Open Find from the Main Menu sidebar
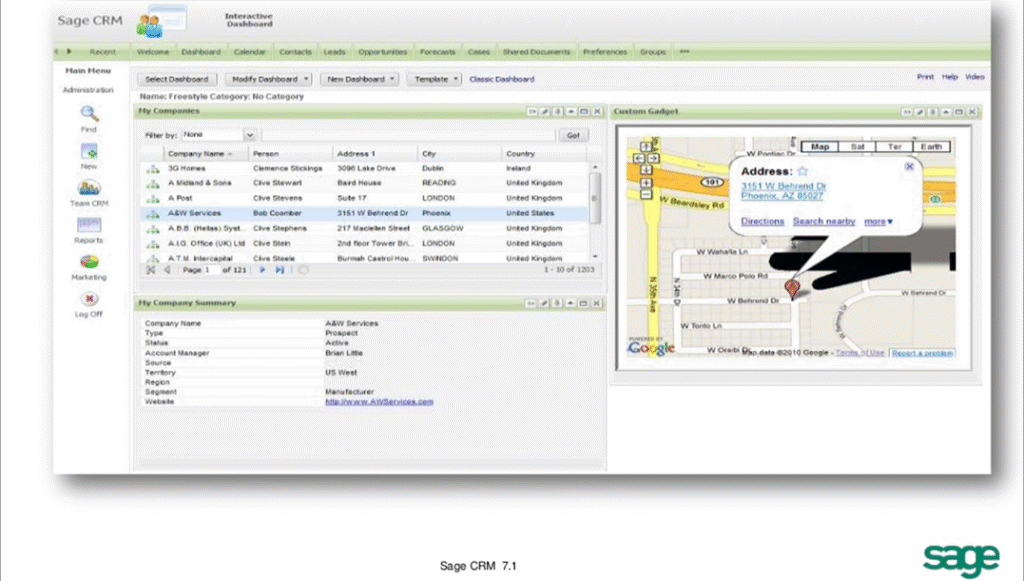Screen dimensions: 1024x581 click(89, 114)
